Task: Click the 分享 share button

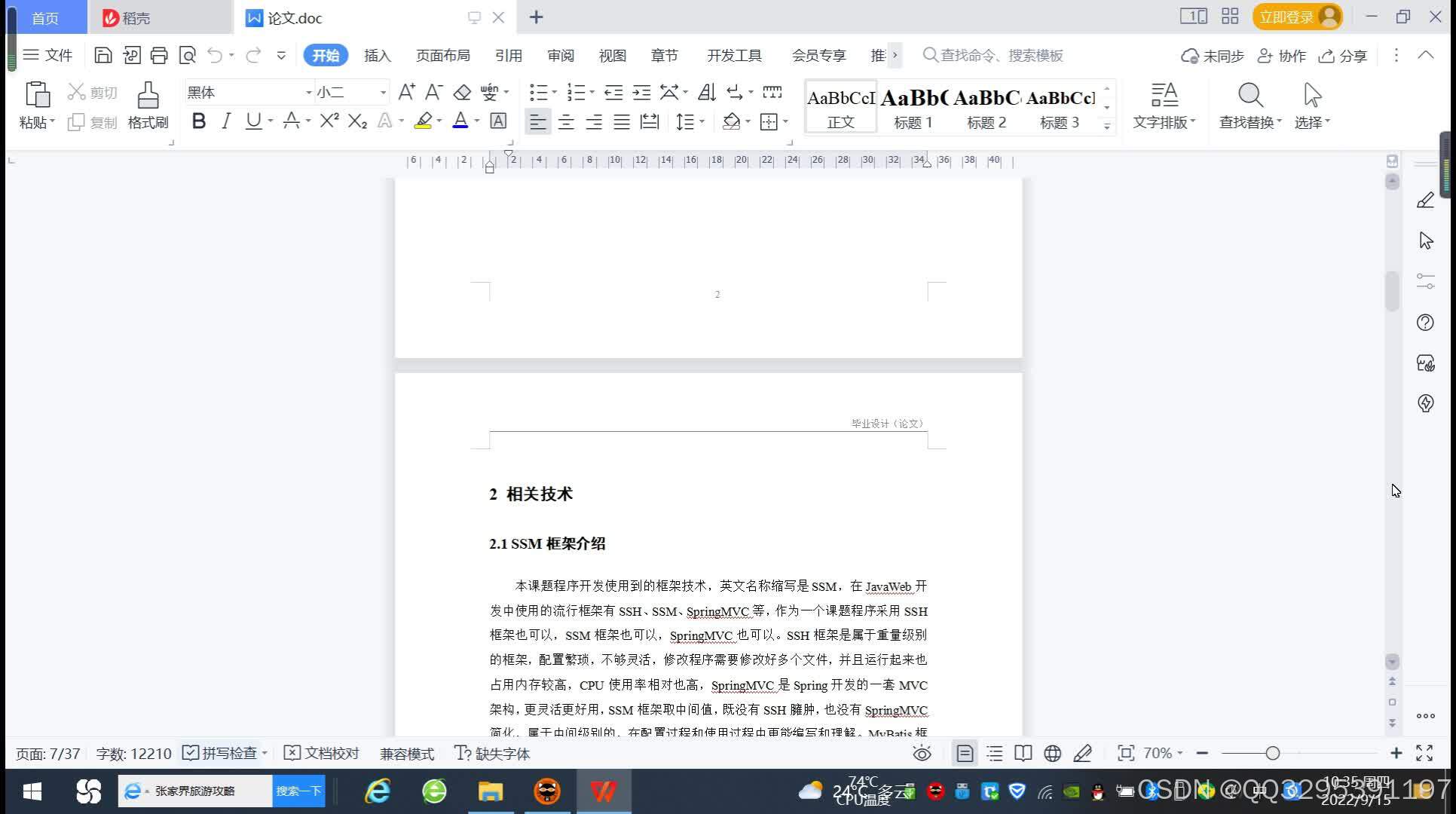Action: (x=1342, y=56)
